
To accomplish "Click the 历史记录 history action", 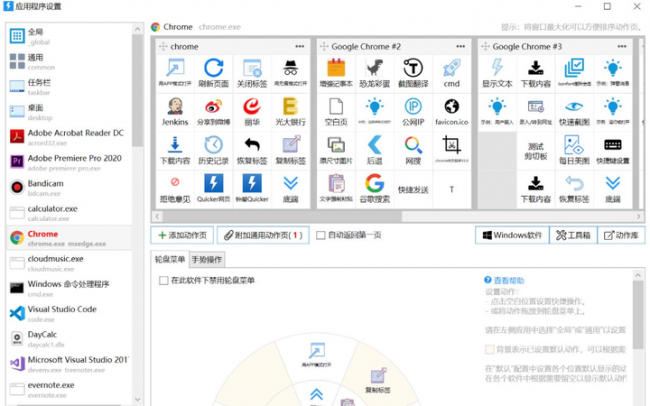I will pos(213,150).
